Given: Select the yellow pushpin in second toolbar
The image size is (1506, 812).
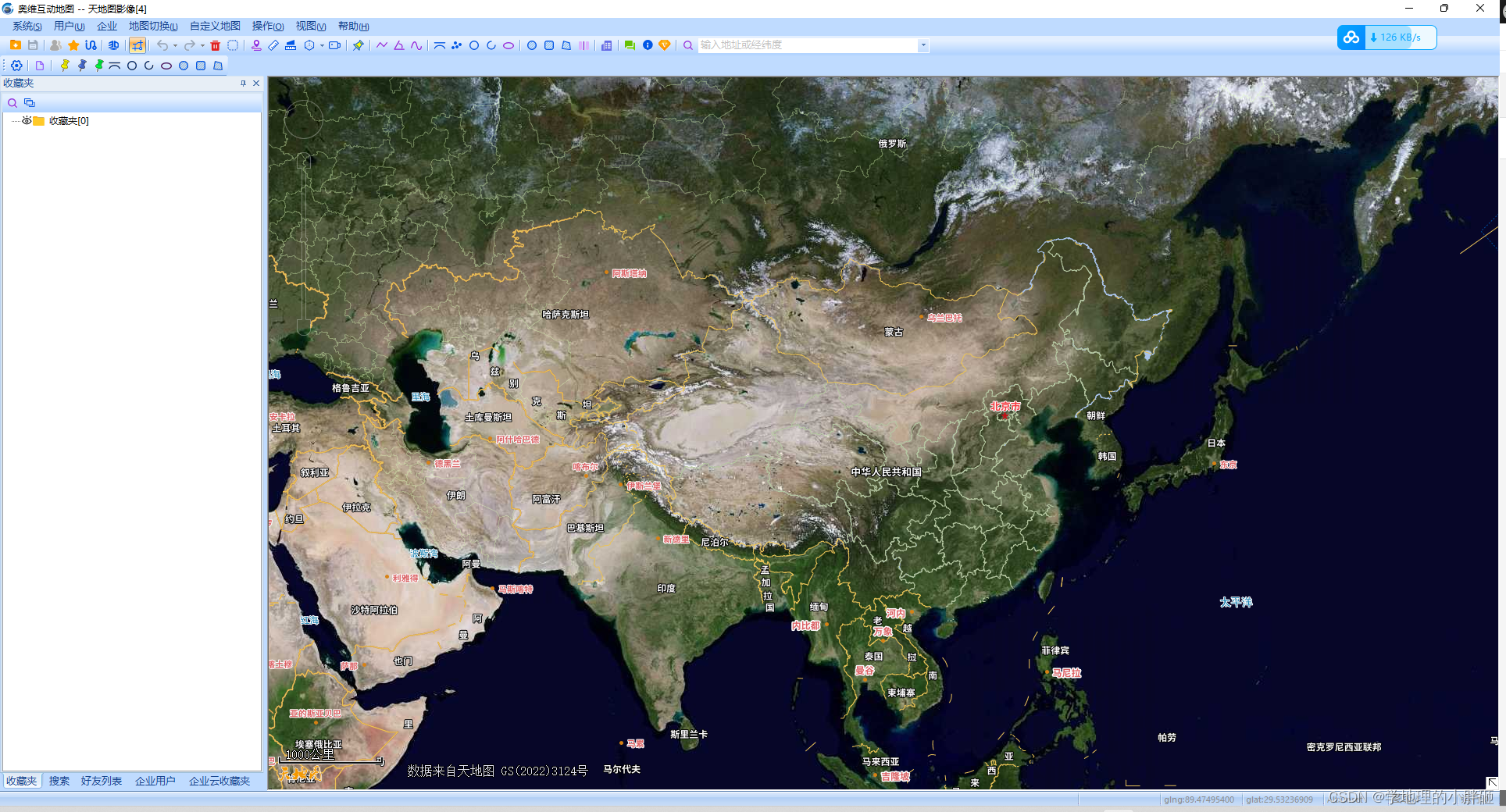Looking at the screenshot, I should (65, 66).
